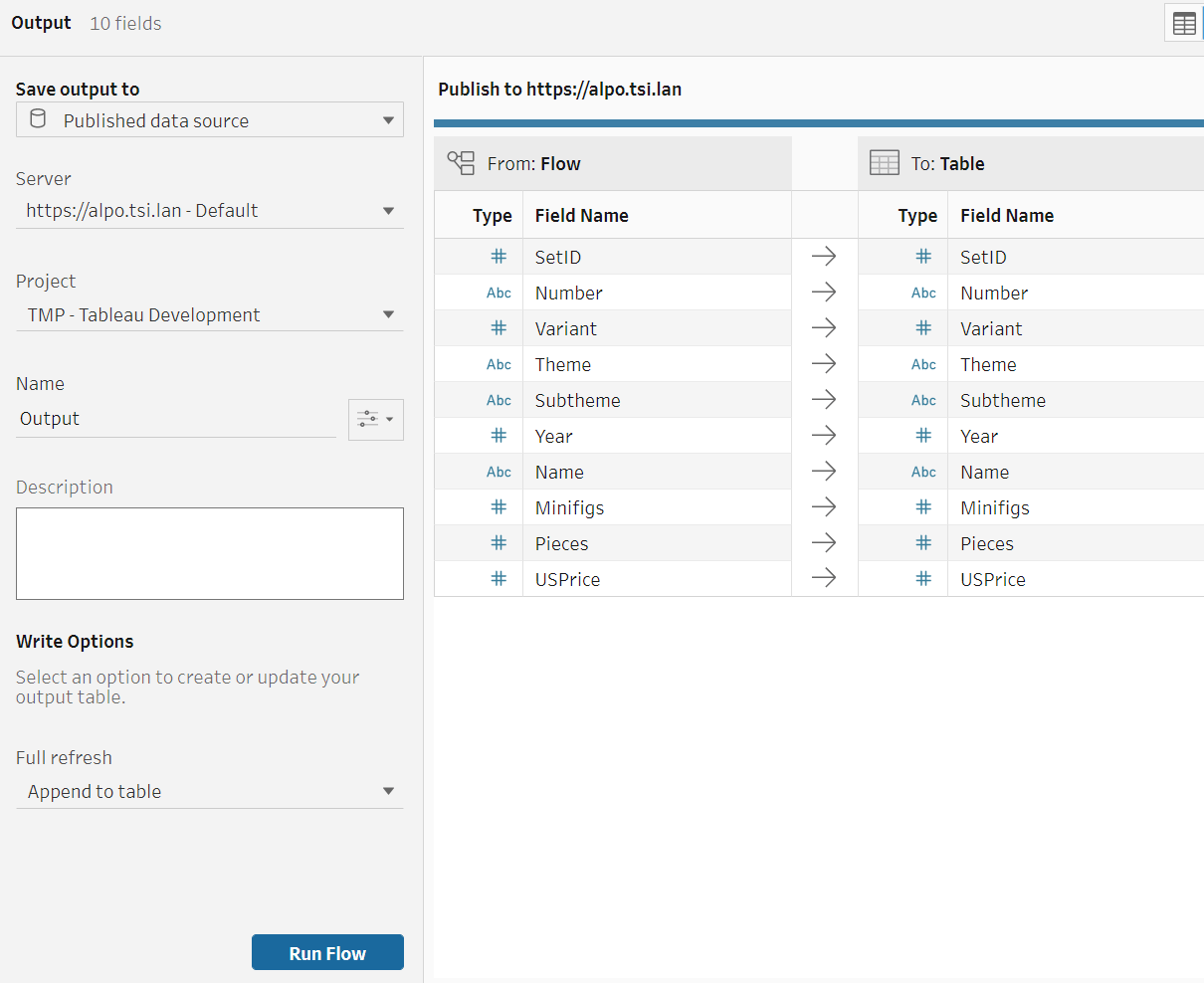1204x983 pixels.
Task: Open the Save output to dropdown
Action: (209, 120)
